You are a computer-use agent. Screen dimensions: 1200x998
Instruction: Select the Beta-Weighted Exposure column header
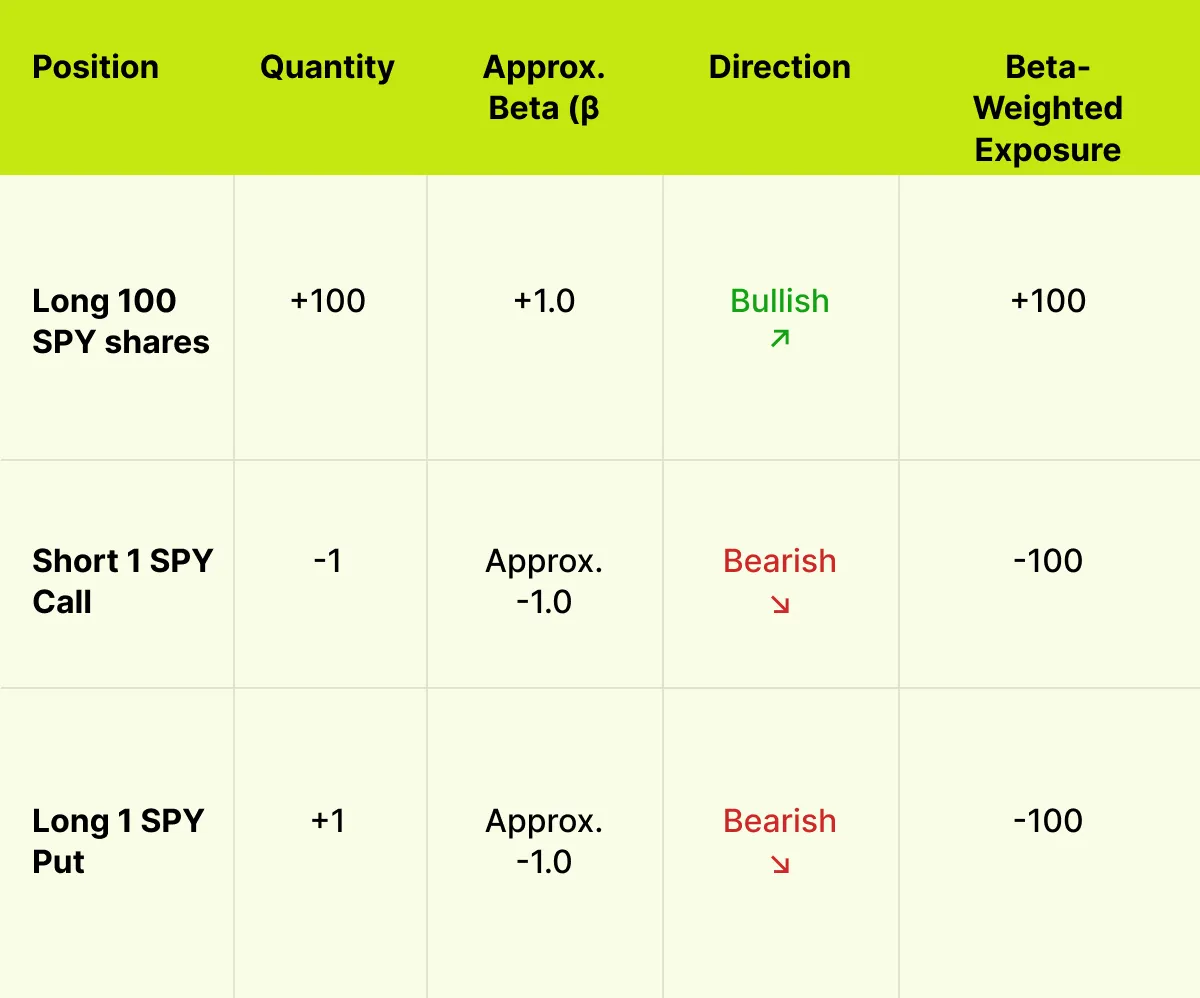(1048, 108)
